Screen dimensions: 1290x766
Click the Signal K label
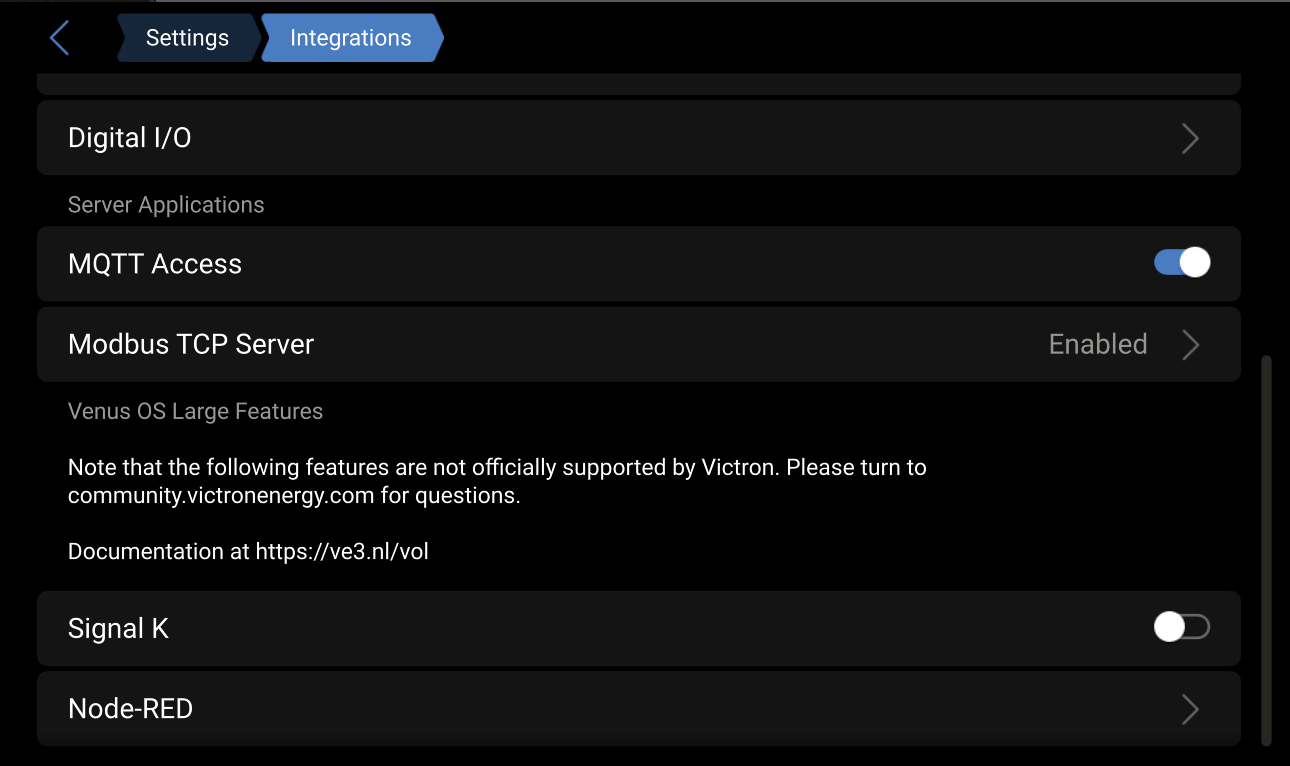pyautogui.click(x=118, y=629)
